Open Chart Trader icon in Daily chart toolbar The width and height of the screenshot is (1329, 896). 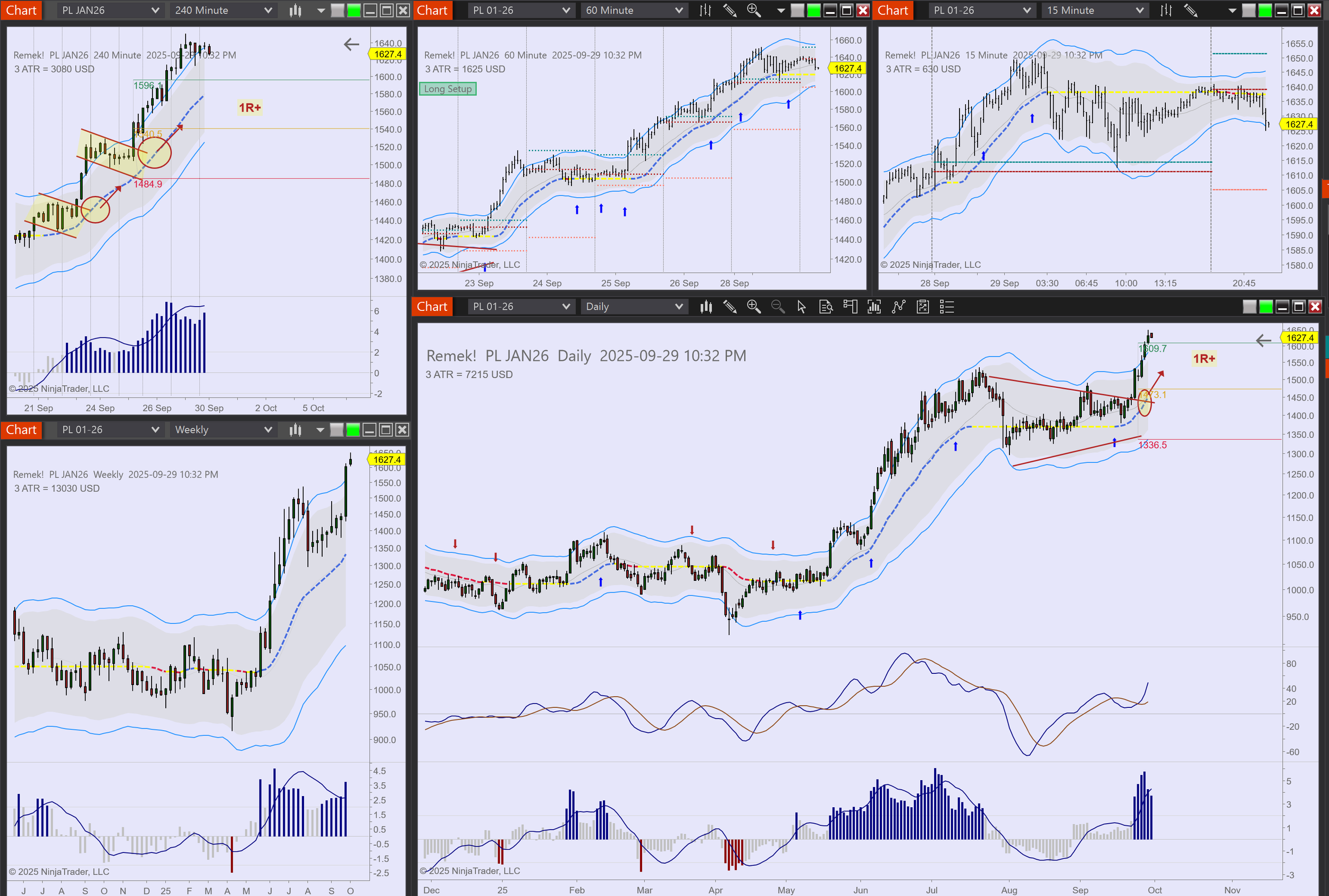click(x=850, y=307)
